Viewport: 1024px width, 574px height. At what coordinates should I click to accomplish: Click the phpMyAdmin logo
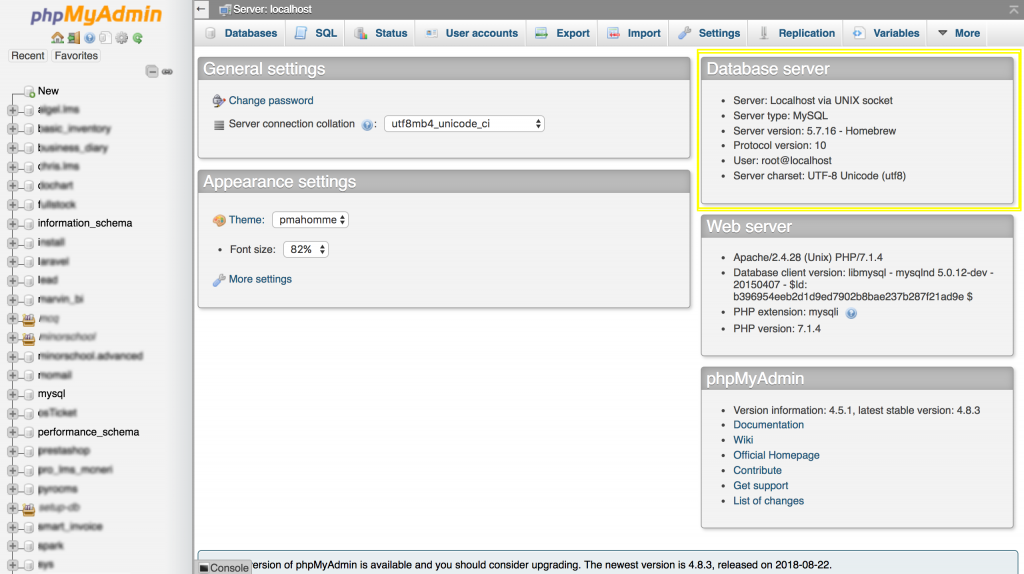(x=96, y=14)
